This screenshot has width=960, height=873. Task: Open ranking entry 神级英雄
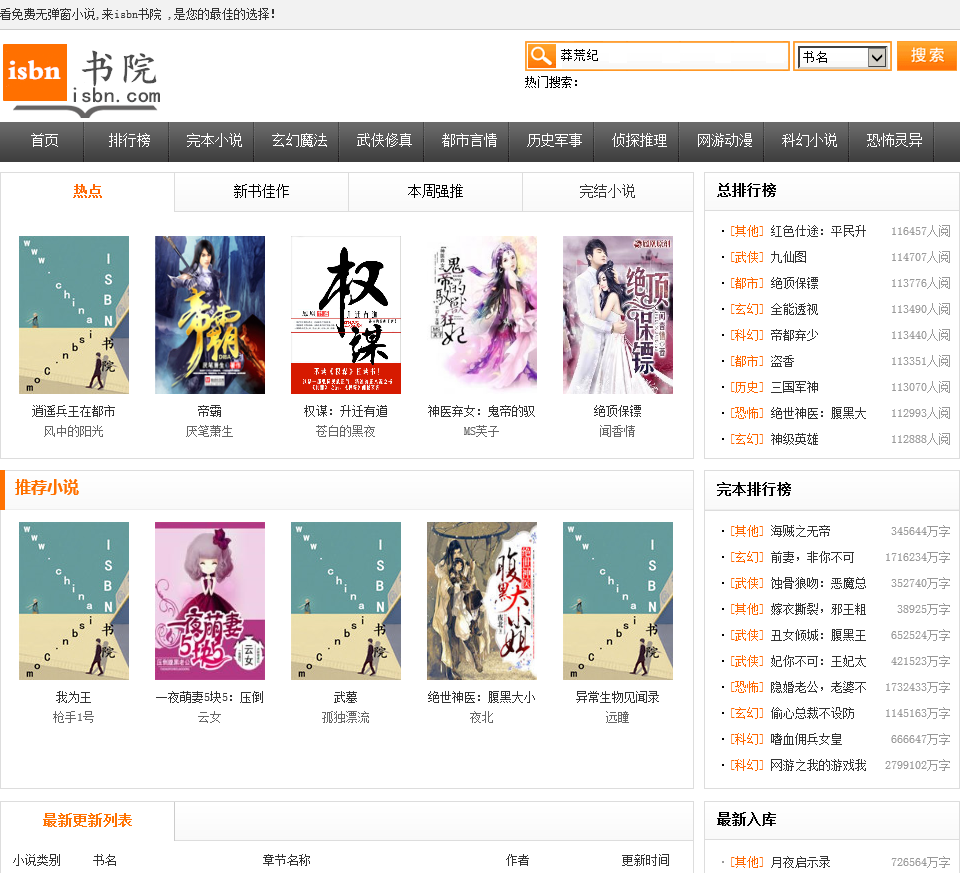pyautogui.click(x=794, y=440)
